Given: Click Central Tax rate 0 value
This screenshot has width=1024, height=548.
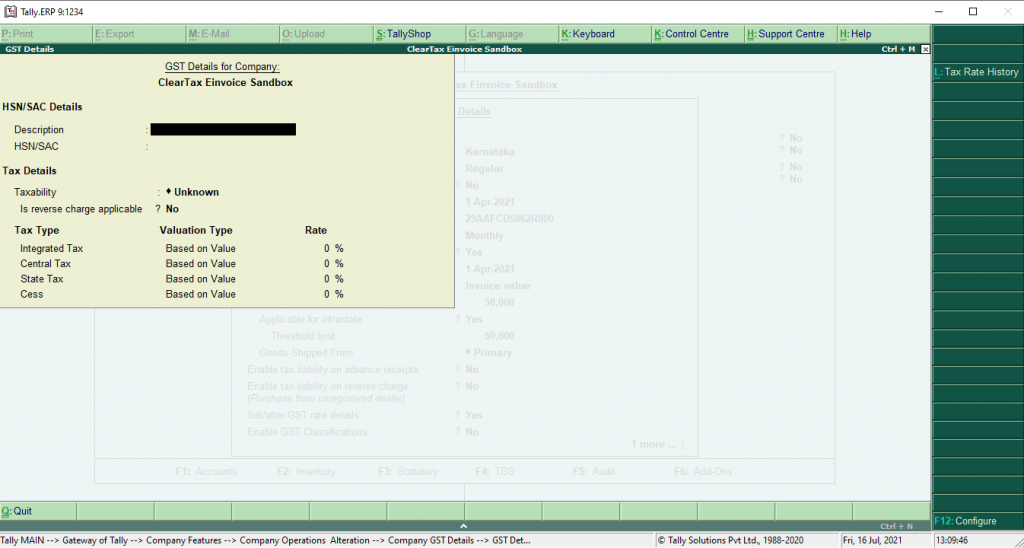Looking at the screenshot, I should [x=327, y=263].
